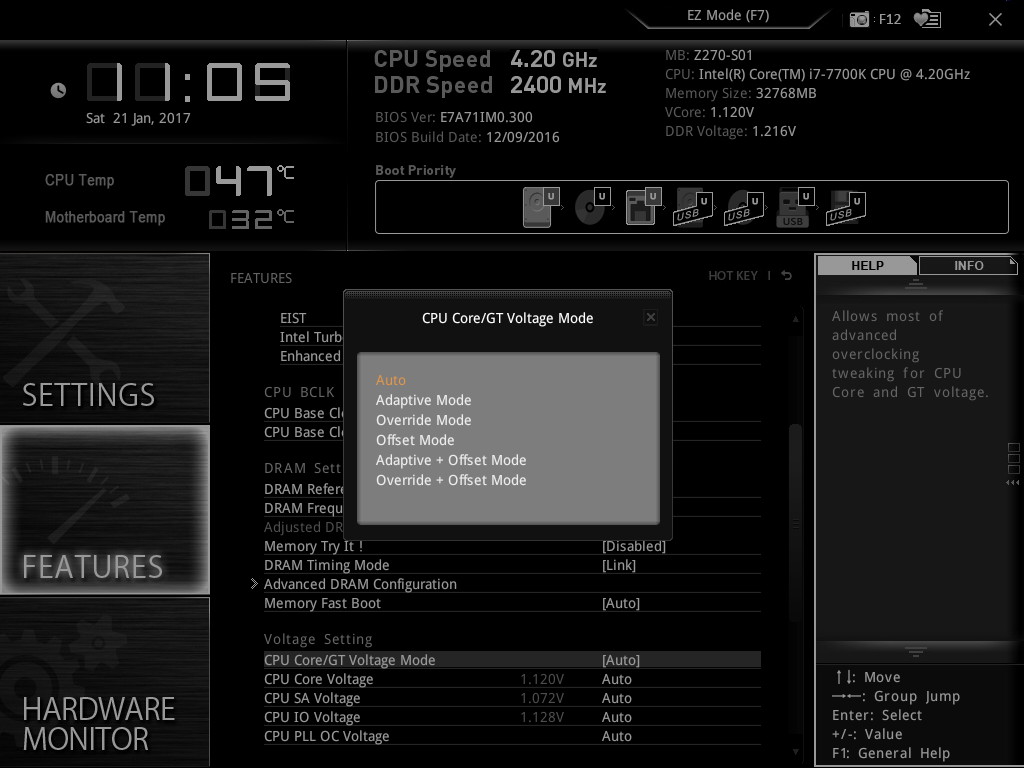This screenshot has width=1024, height=768.
Task: Open CPU Core/GT Voltage Mode [Auto] value
Action: [x=620, y=660]
